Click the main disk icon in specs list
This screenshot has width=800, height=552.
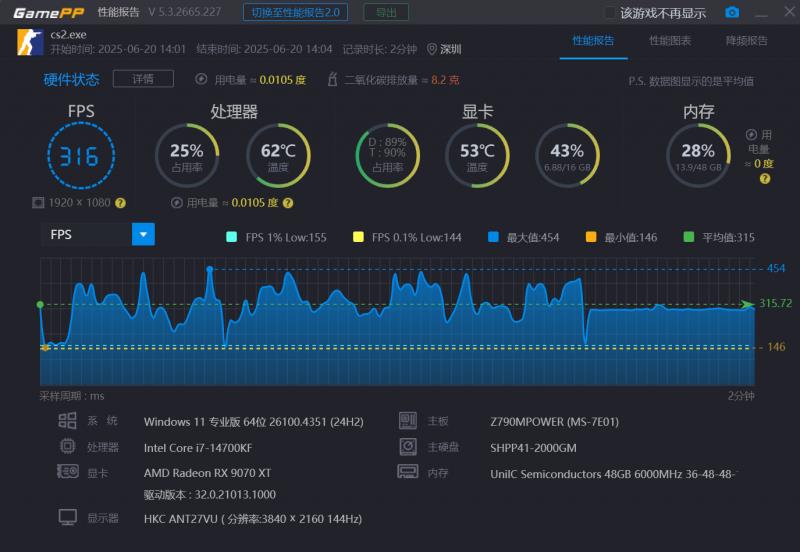(x=408, y=446)
